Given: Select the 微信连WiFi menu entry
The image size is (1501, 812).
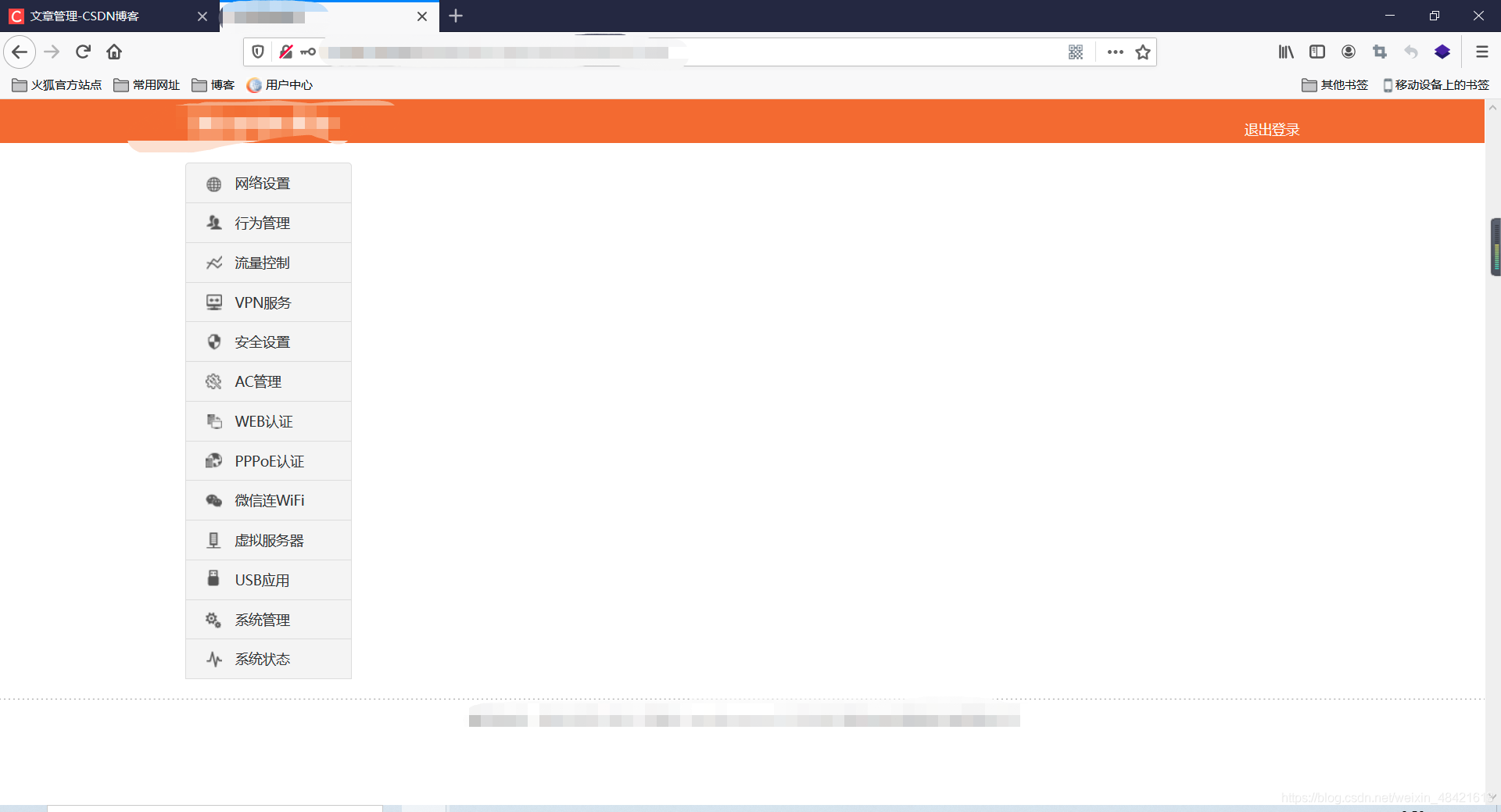Looking at the screenshot, I should coord(268,500).
